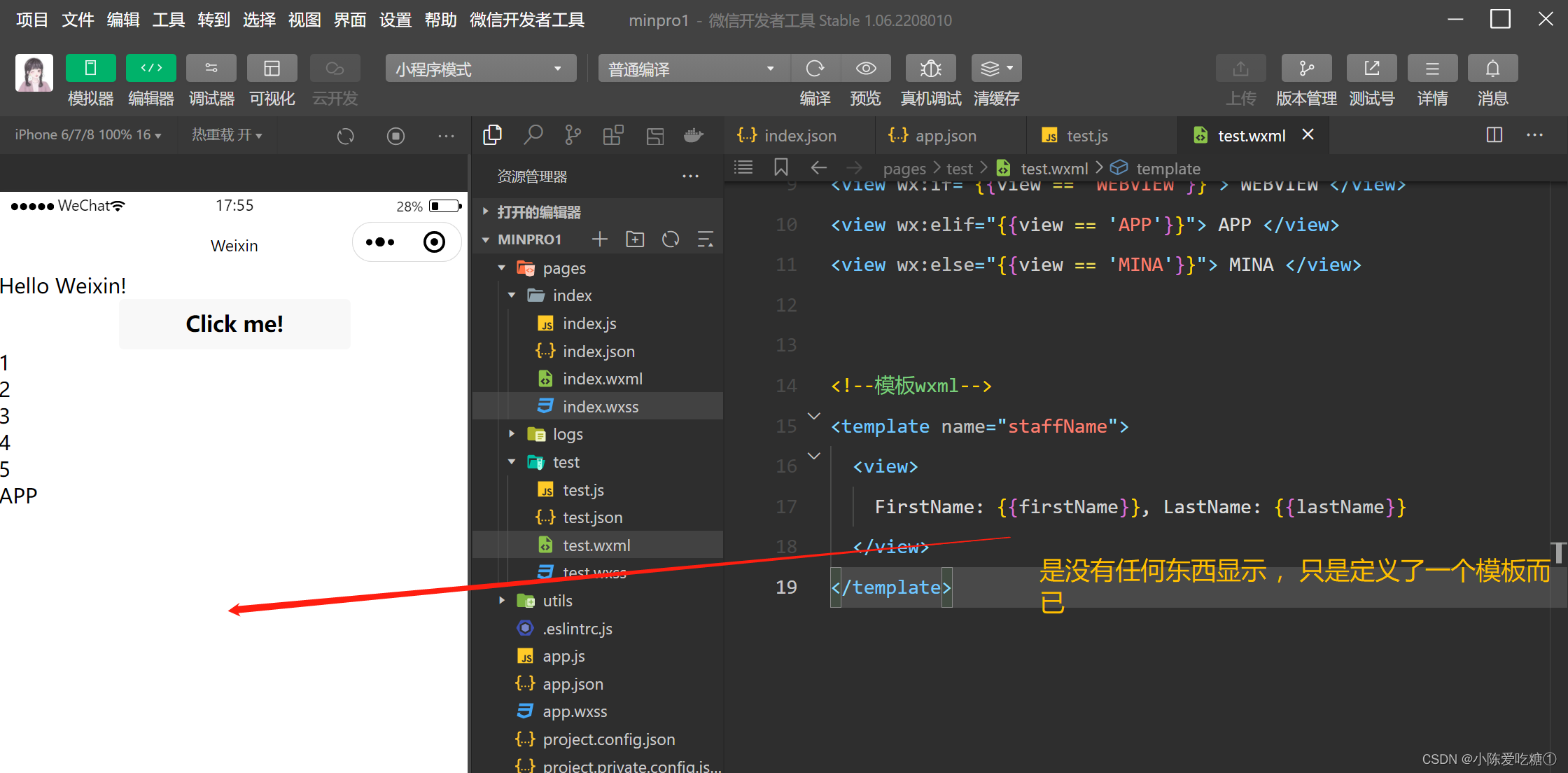Toggle the simulator panel button
This screenshot has width=1568, height=773.
(x=90, y=69)
